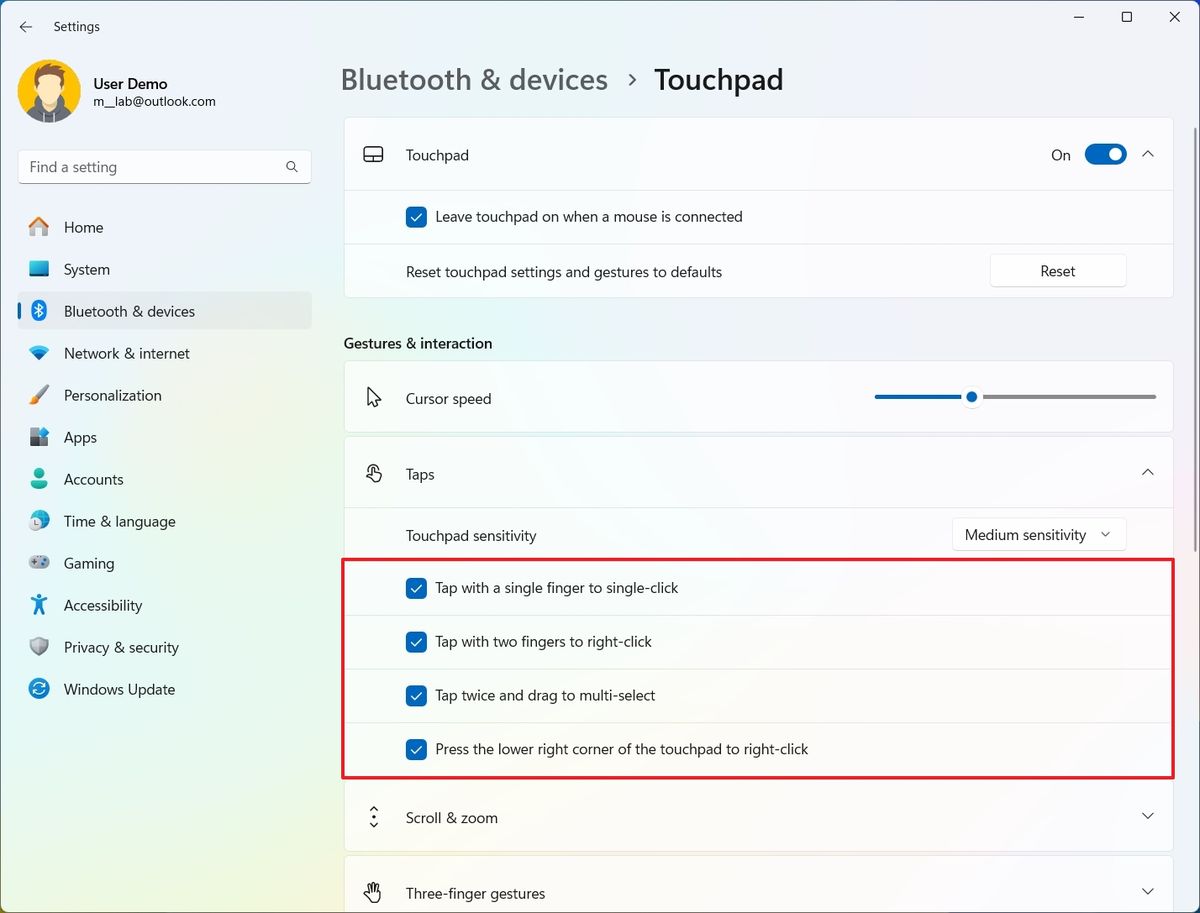Click the Three-finger gestures hand icon
The width and height of the screenshot is (1200, 913).
point(374,891)
